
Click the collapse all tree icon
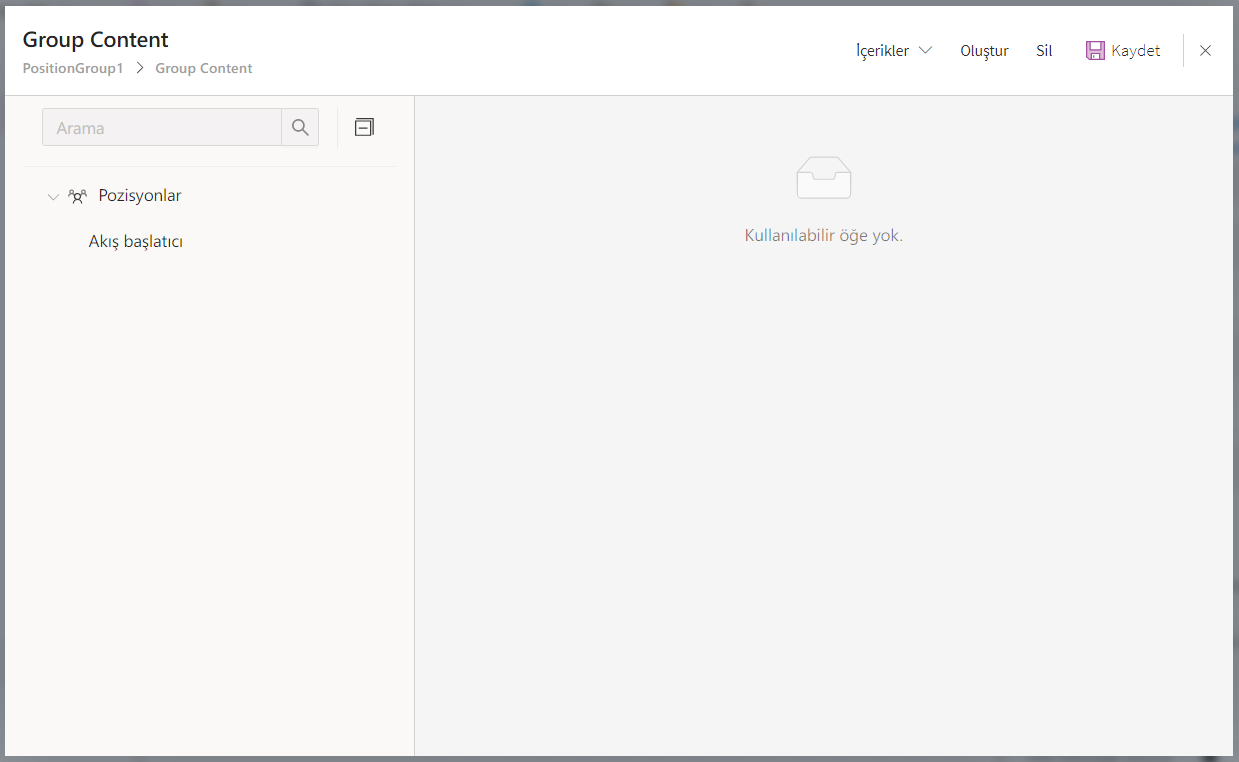click(364, 127)
